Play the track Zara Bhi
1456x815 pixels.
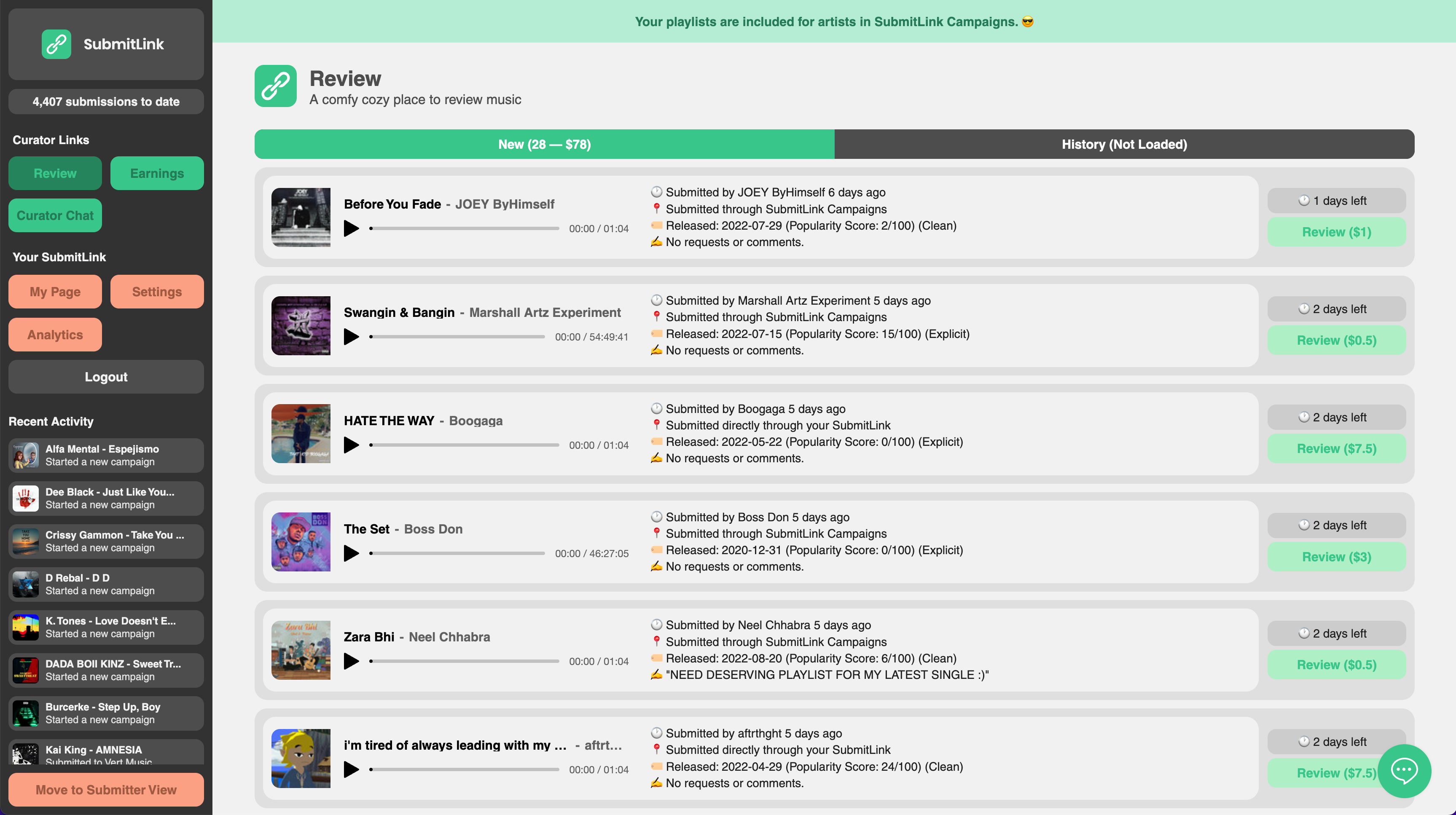[352, 661]
